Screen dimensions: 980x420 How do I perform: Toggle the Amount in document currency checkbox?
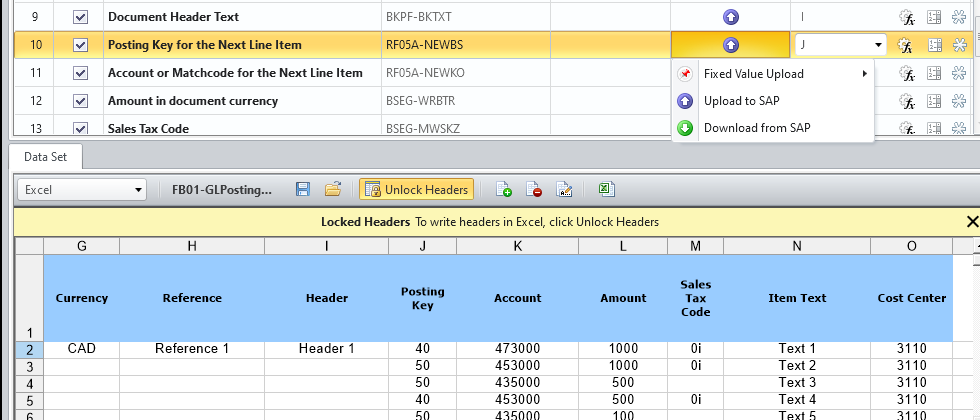[x=81, y=101]
